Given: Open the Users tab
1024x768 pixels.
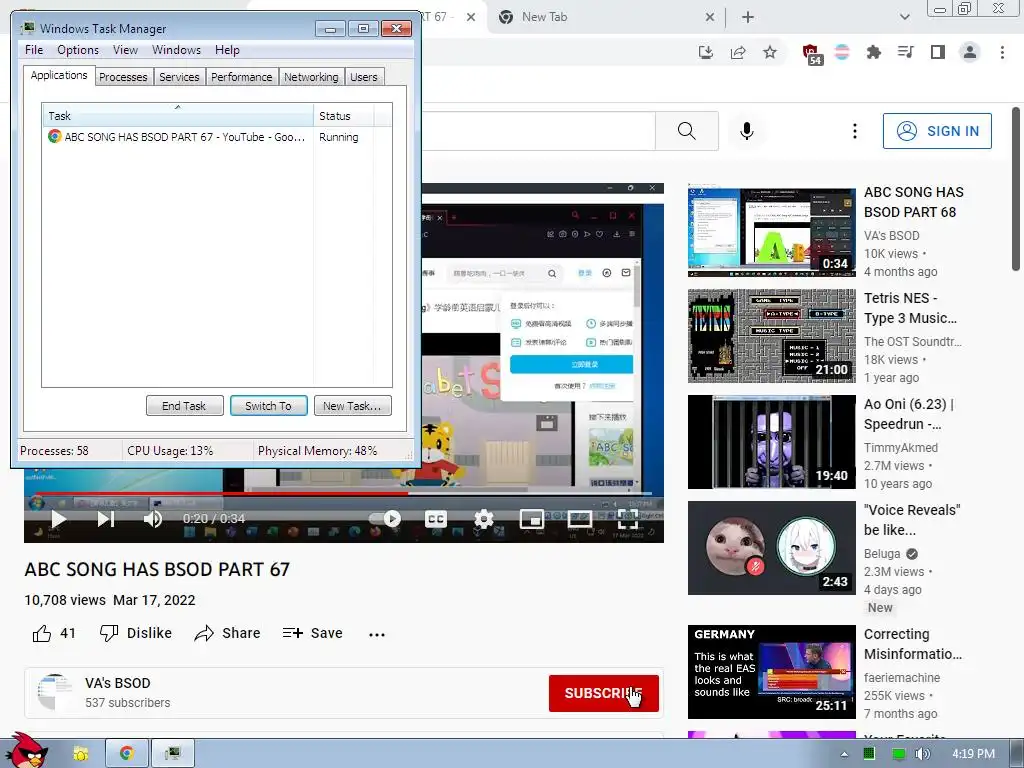Looking at the screenshot, I should [x=364, y=77].
